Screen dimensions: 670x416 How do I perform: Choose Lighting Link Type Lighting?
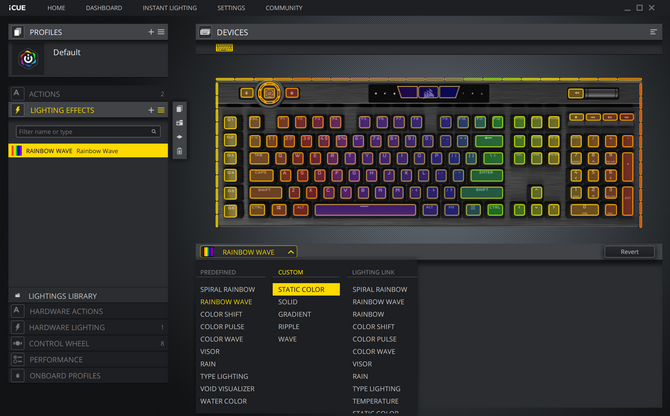(376, 389)
